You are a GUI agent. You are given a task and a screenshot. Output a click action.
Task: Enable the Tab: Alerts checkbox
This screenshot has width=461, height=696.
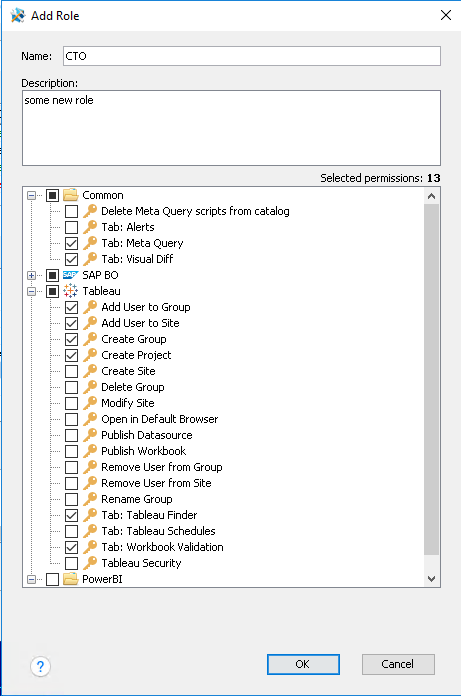tap(71, 227)
